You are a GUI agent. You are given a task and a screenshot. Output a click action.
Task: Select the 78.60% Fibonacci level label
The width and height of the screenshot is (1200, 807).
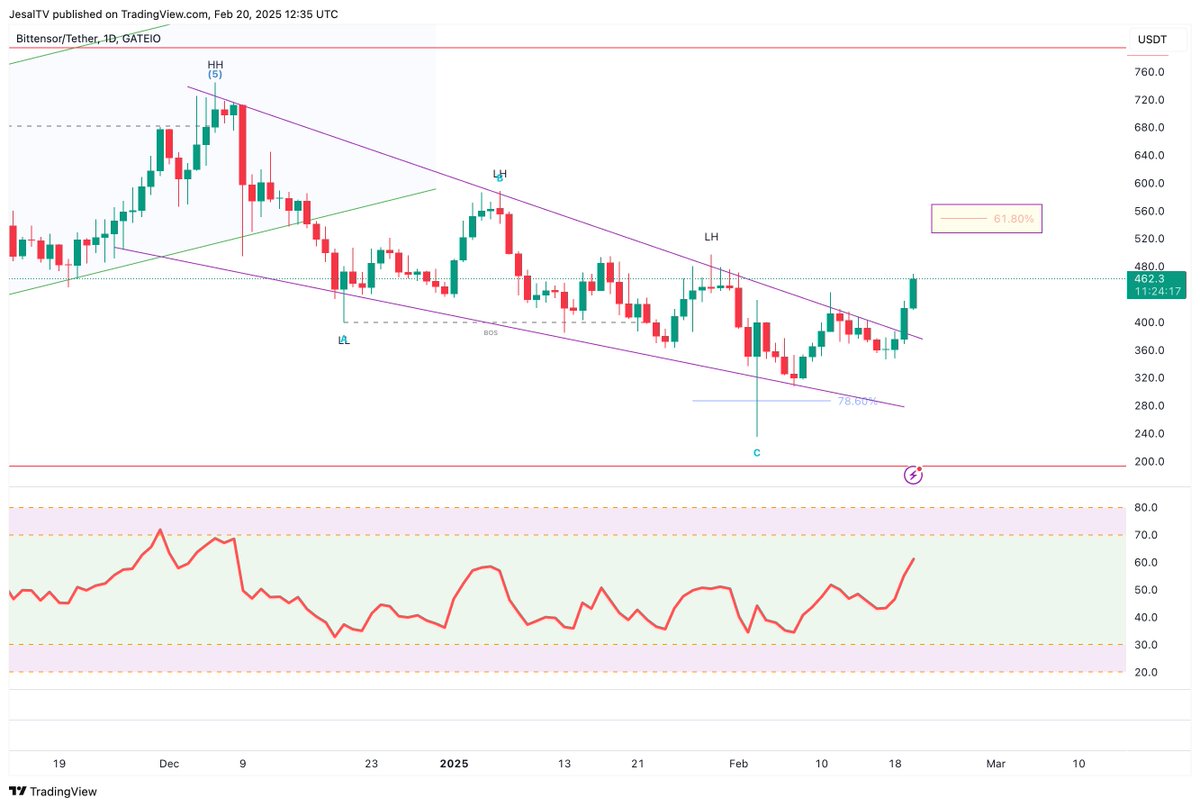[858, 401]
